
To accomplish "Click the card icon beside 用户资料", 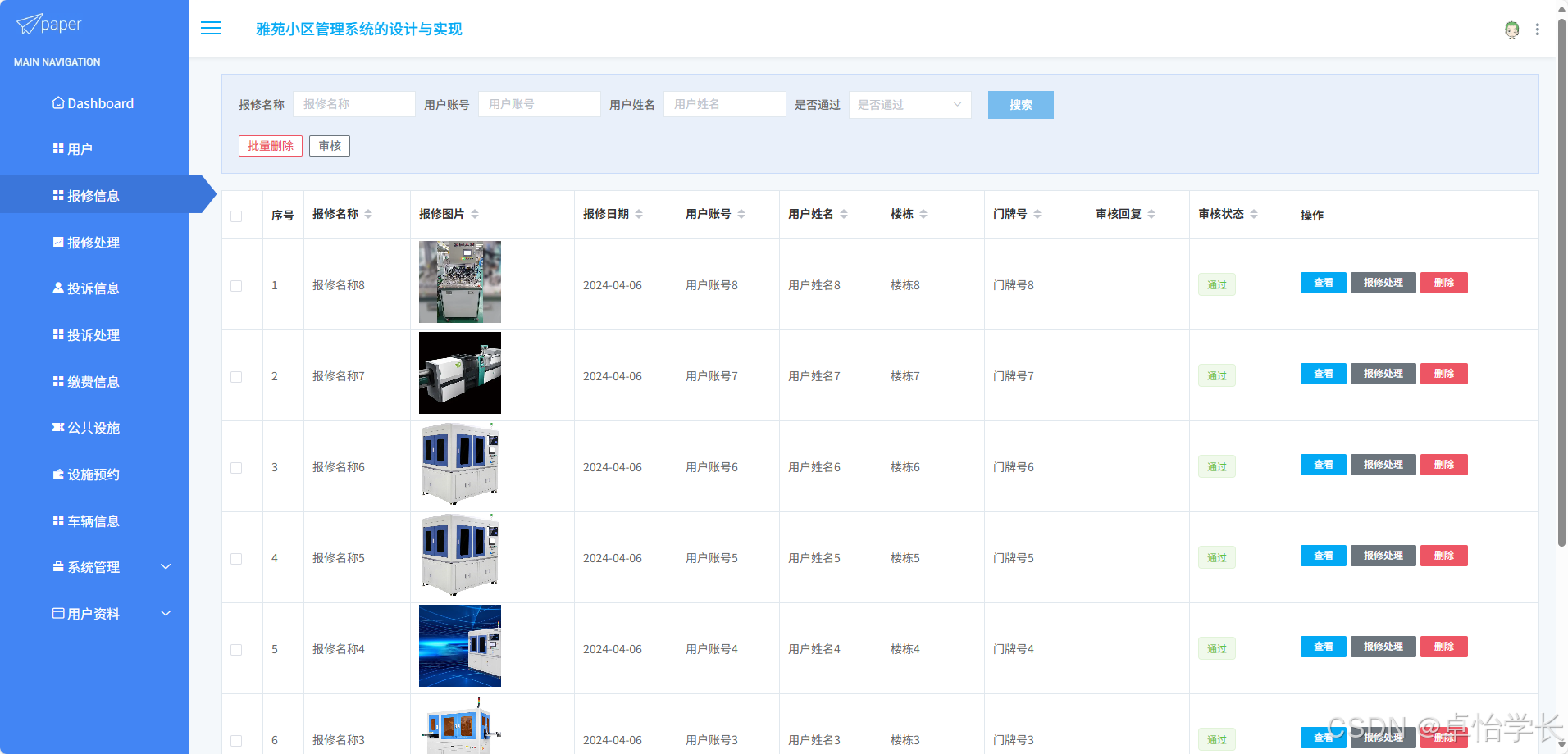I will click(x=58, y=614).
